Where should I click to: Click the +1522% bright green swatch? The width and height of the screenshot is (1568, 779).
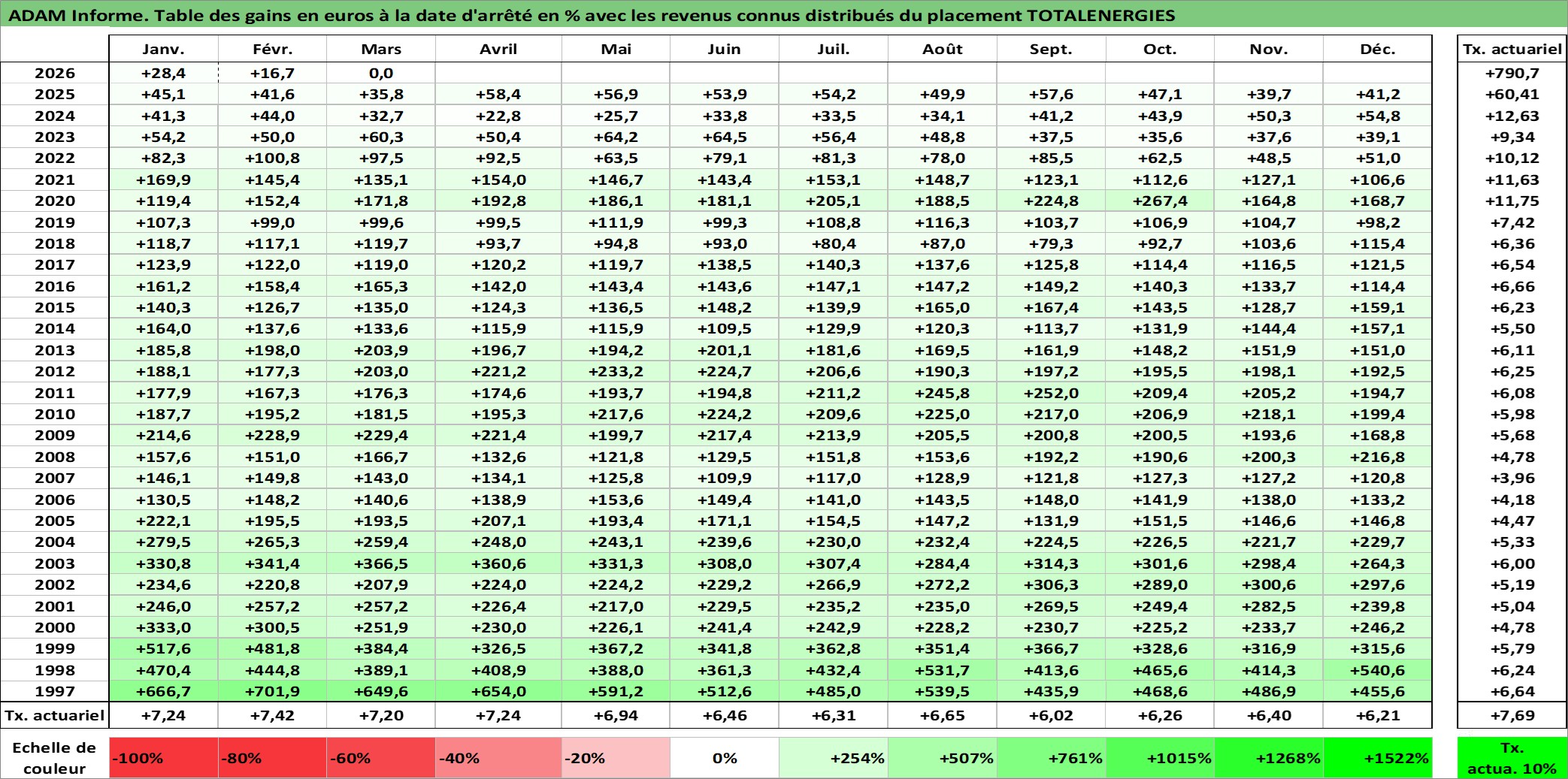1378,757
